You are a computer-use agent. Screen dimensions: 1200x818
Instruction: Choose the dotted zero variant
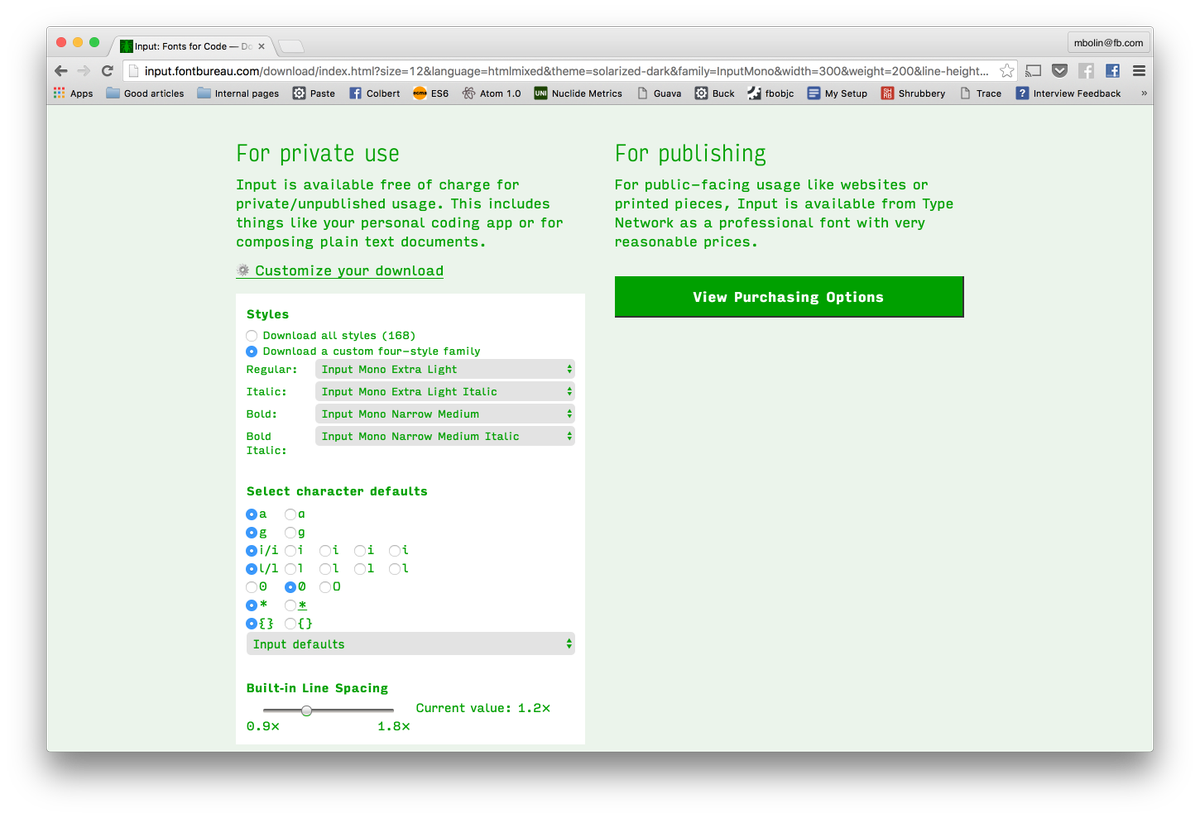[252, 587]
